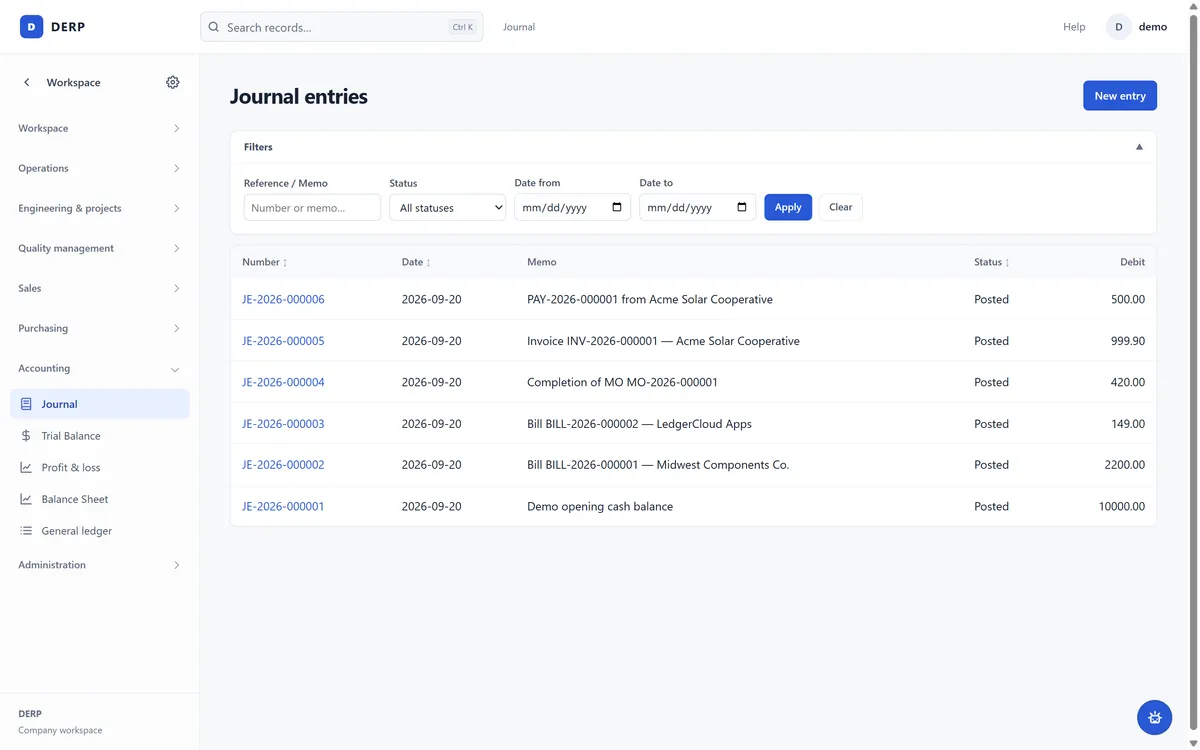Clear the journal filters
The height and width of the screenshot is (750, 1200).
pos(841,207)
